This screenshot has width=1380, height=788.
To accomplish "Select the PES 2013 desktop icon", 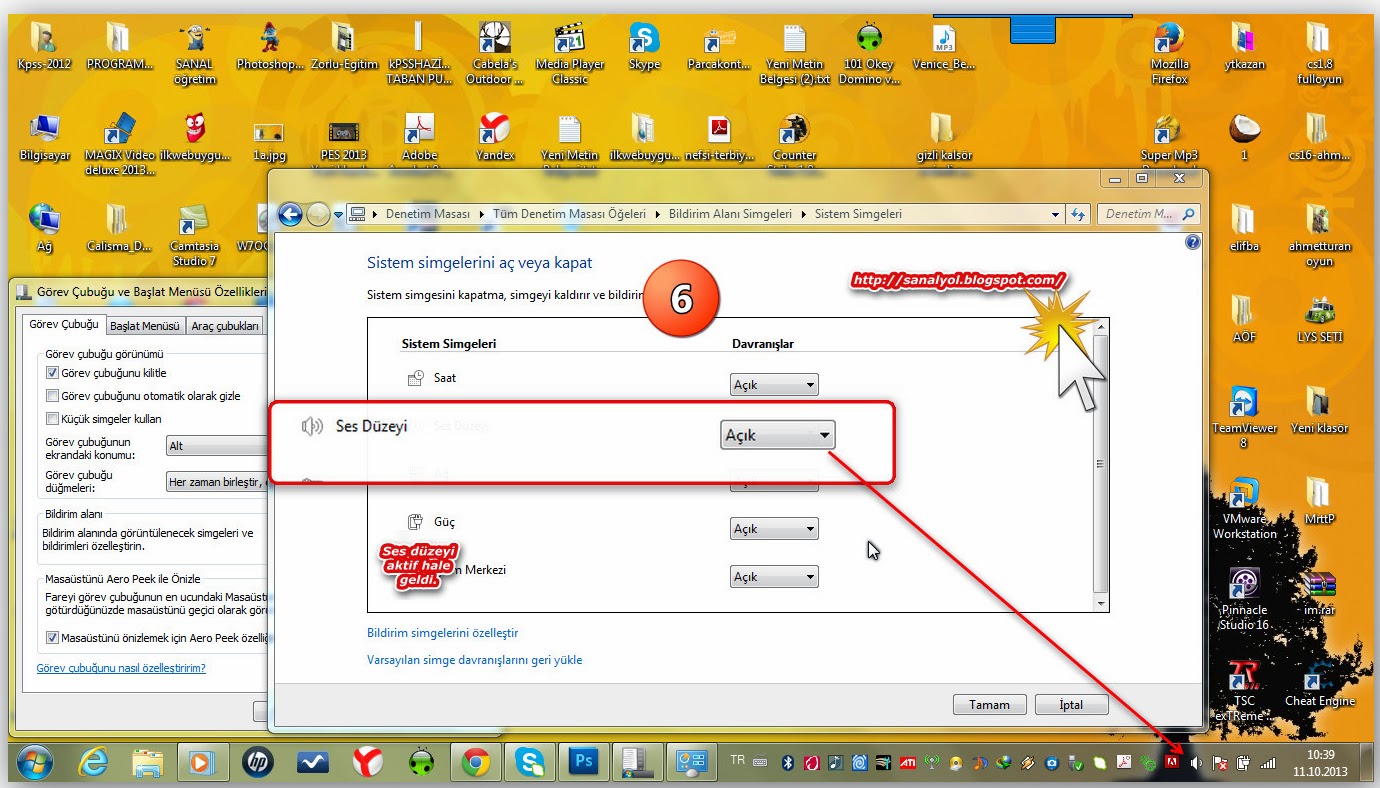I will coord(343,138).
